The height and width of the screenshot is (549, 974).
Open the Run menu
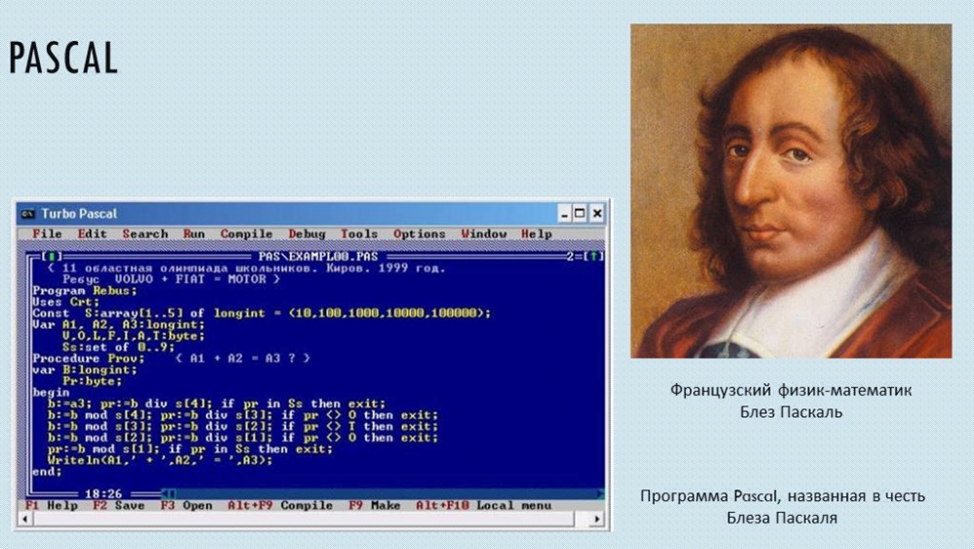[x=194, y=234]
